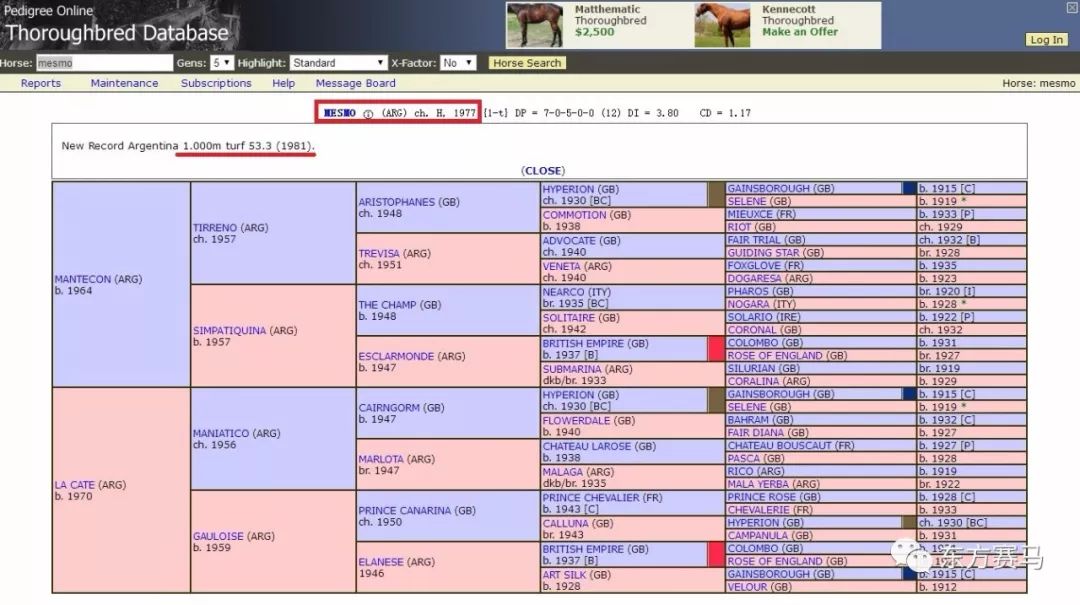The image size is (1080, 605).
Task: Click the red swatch beside British Empire b. 1937
Action: click(715, 349)
